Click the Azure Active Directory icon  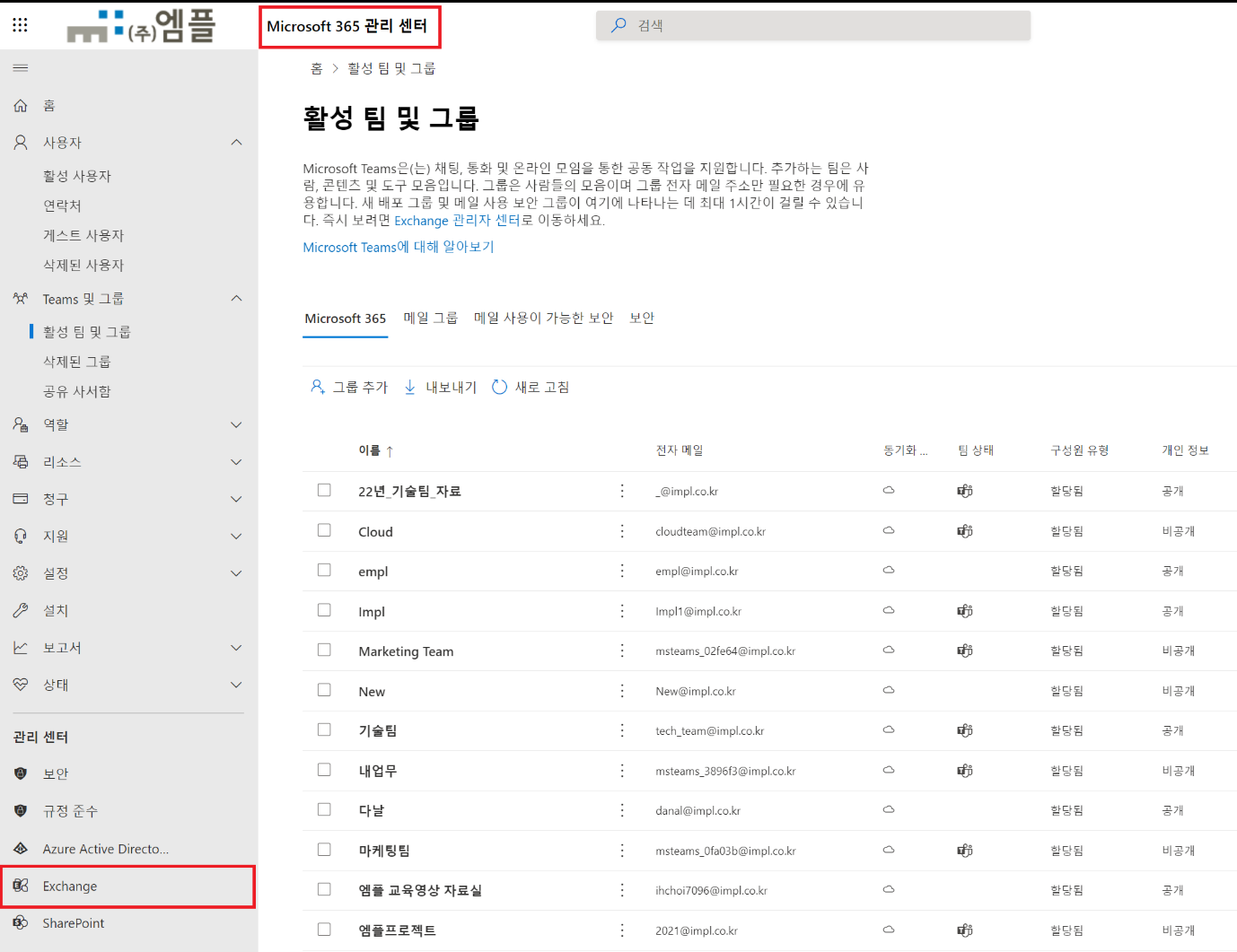click(21, 849)
